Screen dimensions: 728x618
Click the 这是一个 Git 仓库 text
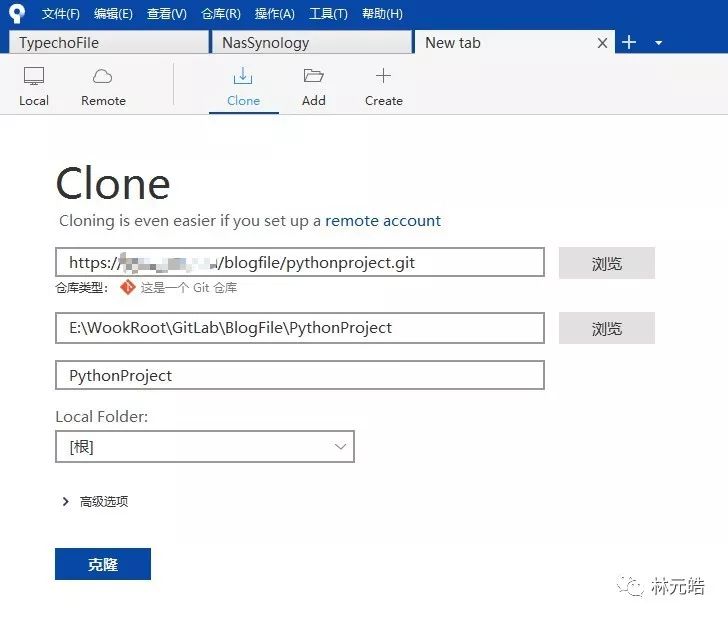pyautogui.click(x=189, y=288)
